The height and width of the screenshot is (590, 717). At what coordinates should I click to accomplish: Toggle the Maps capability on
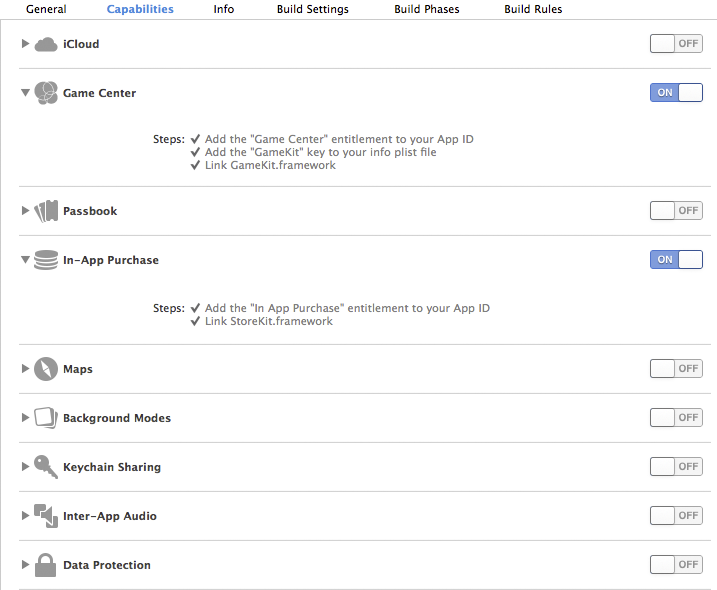click(676, 368)
